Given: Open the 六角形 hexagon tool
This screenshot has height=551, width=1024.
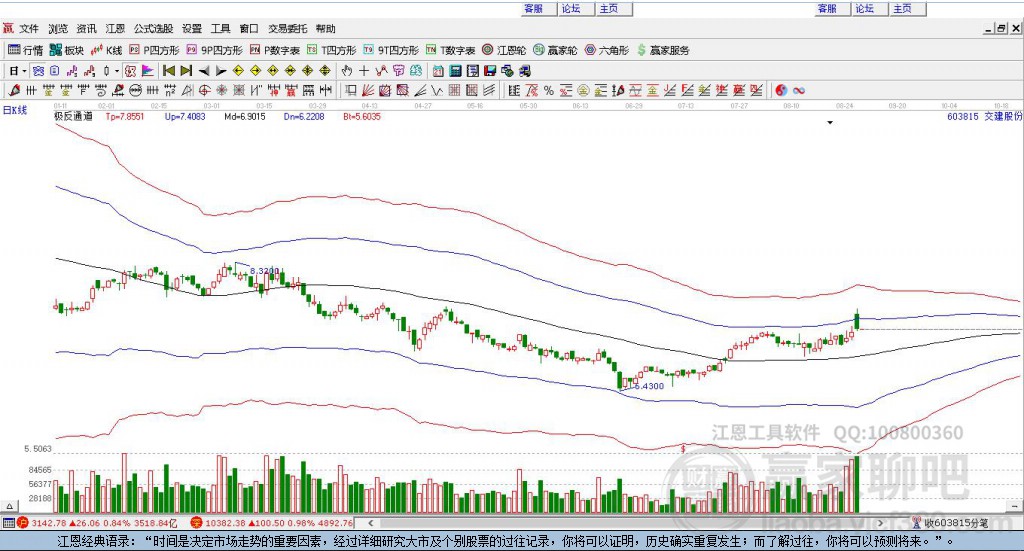Looking at the screenshot, I should click(x=606, y=50).
